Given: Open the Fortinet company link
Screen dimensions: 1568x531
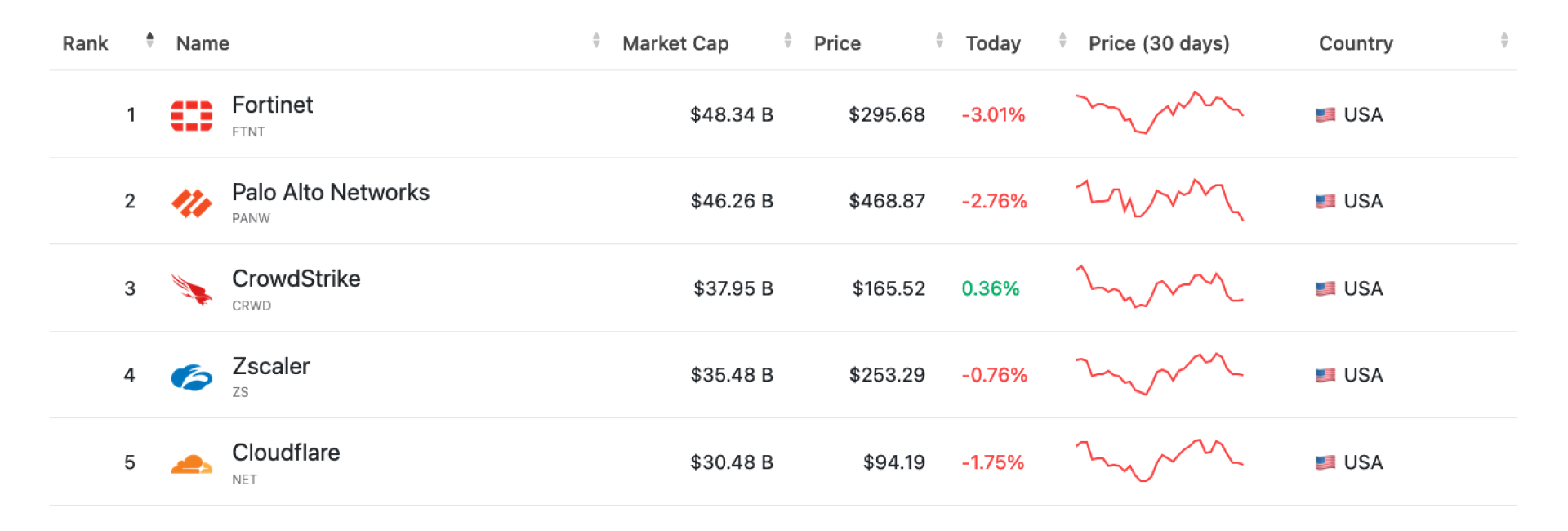Looking at the screenshot, I should click(x=272, y=105).
